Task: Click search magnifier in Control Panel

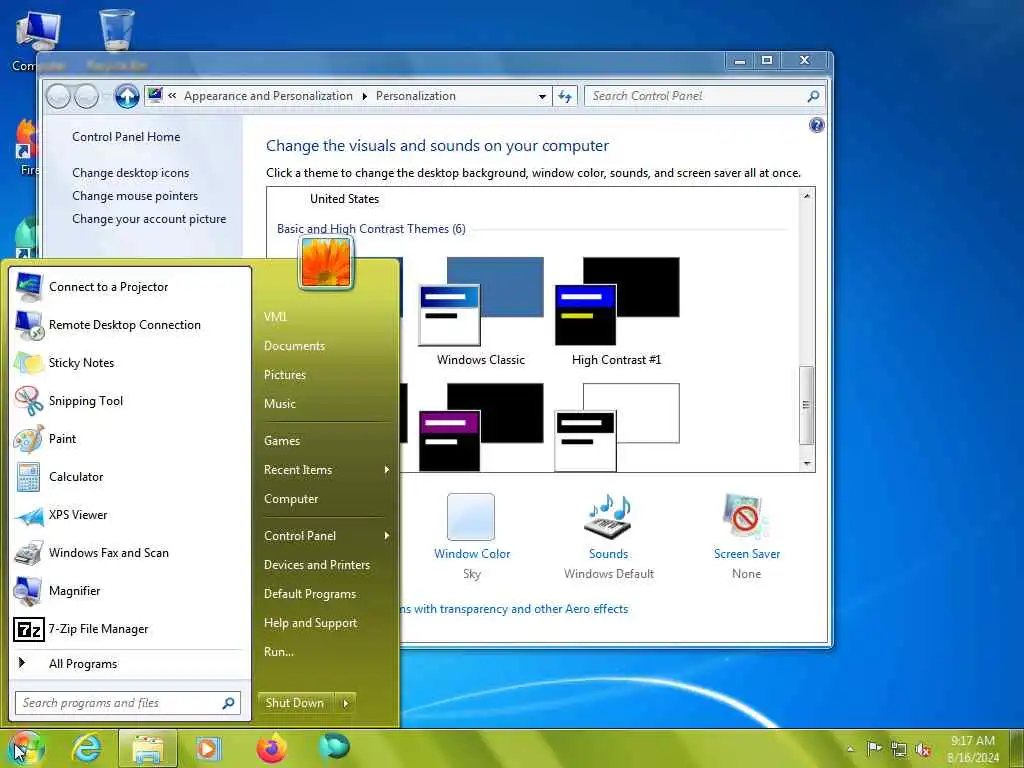Action: pyautogui.click(x=813, y=96)
